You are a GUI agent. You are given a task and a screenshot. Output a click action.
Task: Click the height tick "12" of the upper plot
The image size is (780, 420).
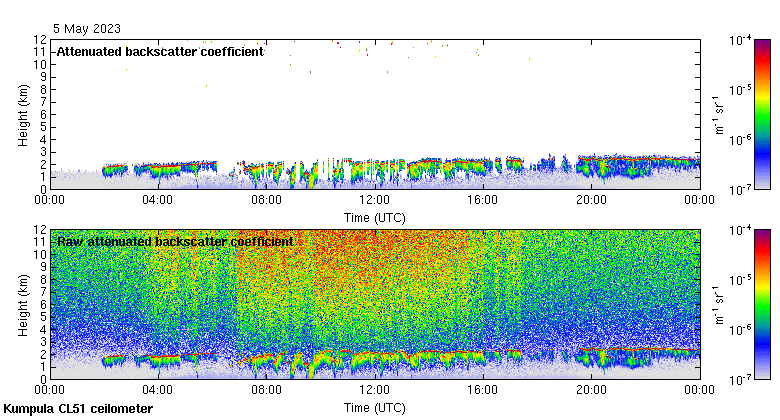tap(40, 39)
